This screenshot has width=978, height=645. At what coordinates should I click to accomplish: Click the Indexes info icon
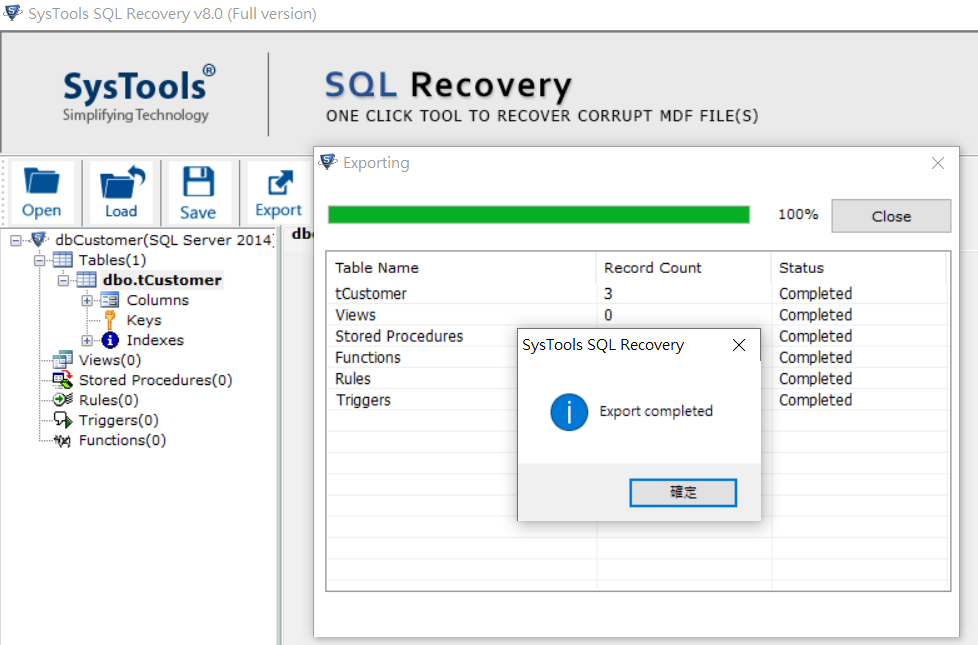click(110, 340)
